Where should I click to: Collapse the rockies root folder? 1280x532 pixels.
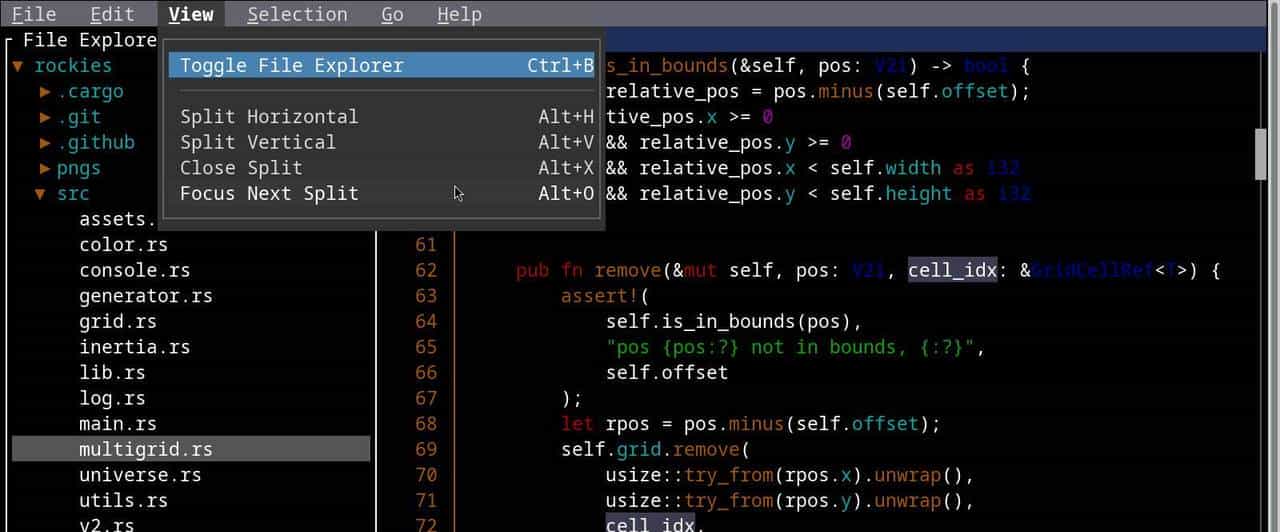tap(18, 66)
